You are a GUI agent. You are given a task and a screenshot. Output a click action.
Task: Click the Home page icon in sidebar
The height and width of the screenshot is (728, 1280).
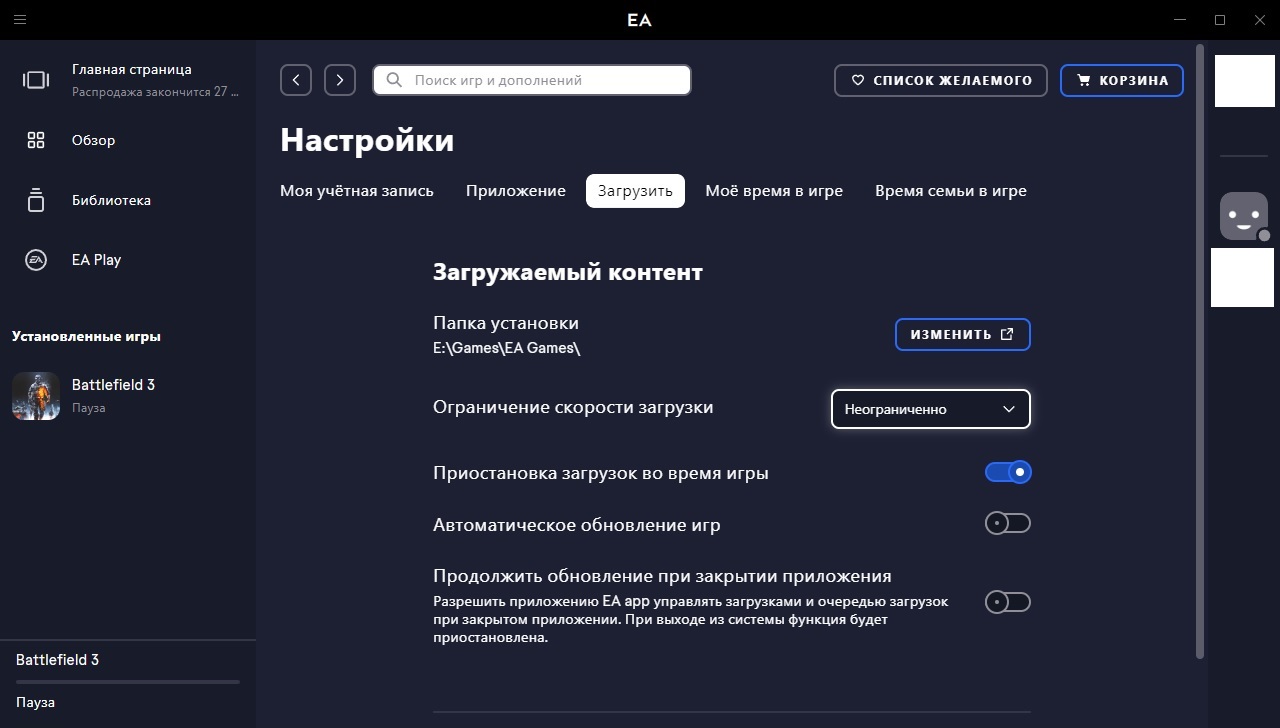[36, 80]
